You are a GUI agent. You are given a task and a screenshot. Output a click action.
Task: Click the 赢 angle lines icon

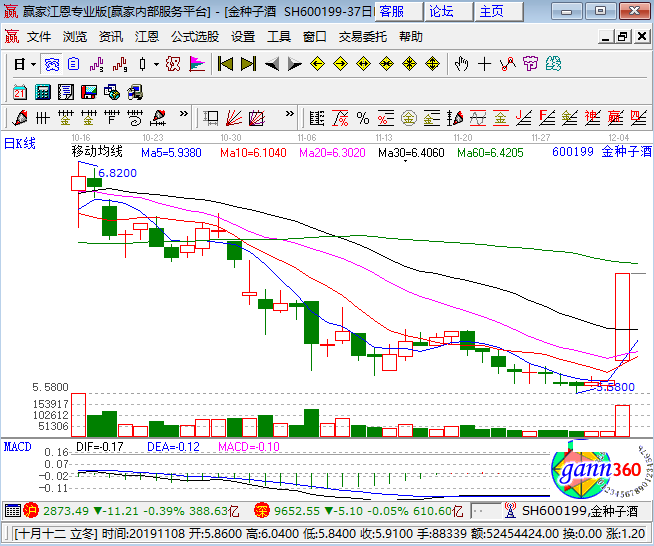click(616, 118)
